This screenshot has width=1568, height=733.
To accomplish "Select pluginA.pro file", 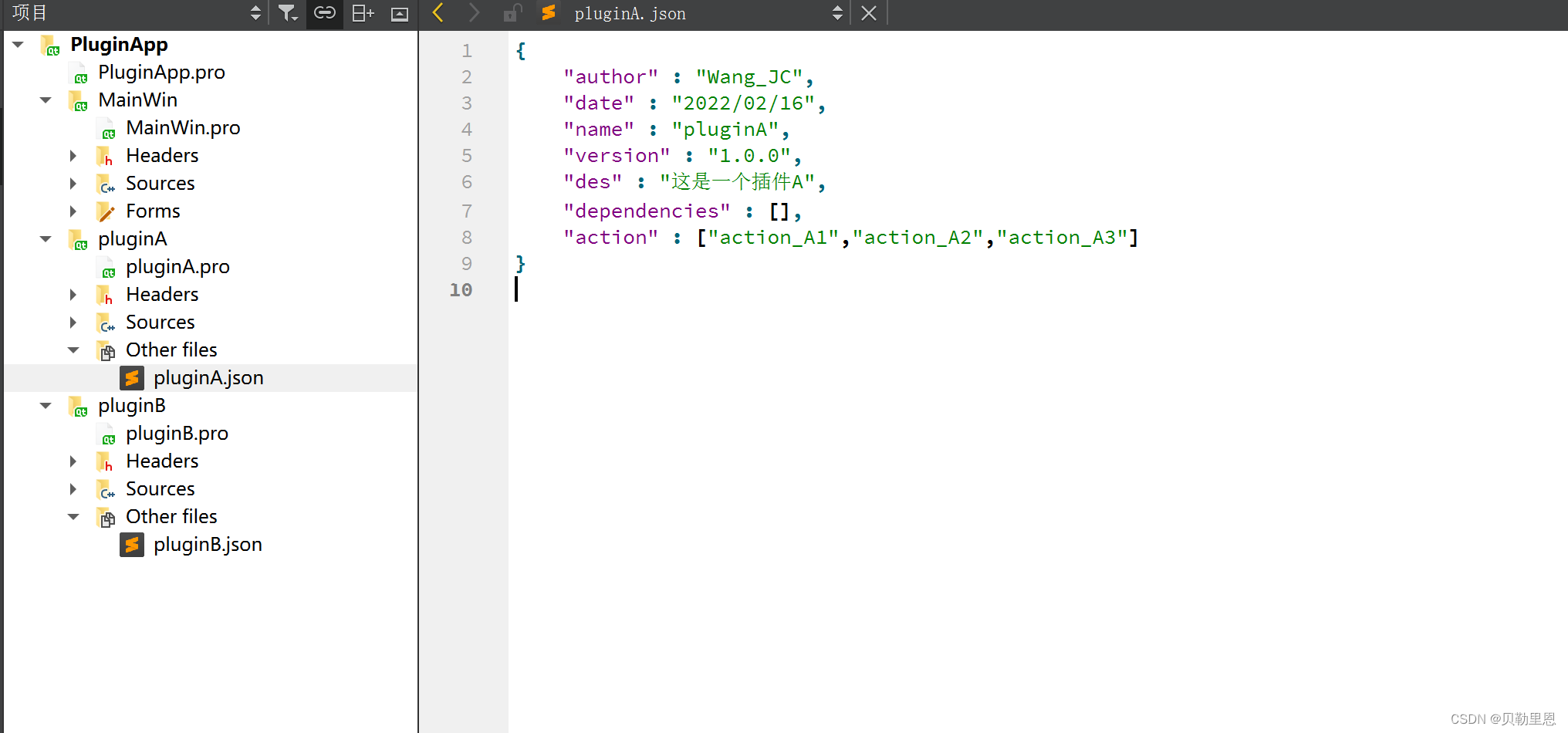I will (177, 267).
